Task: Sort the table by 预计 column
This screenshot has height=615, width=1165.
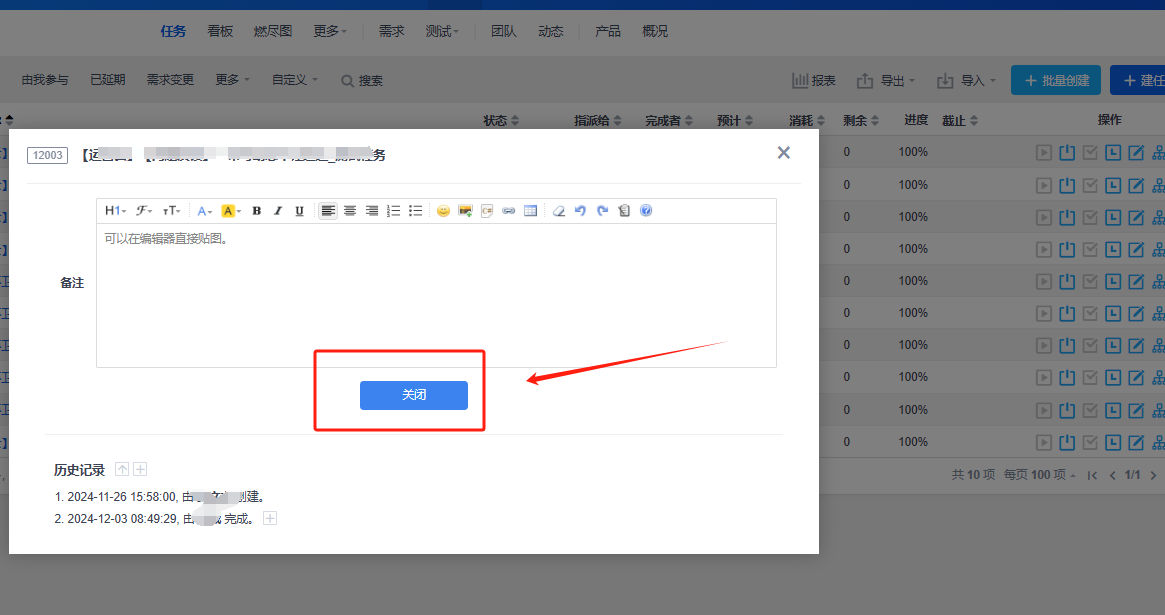Action: [735, 120]
